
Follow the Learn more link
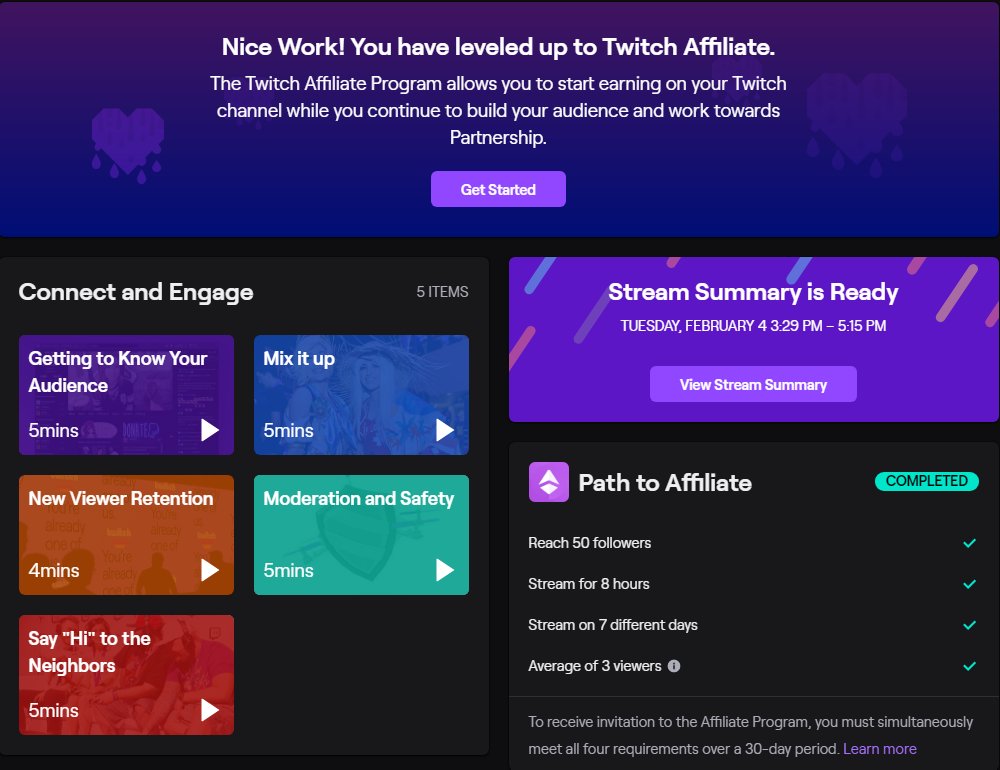879,748
